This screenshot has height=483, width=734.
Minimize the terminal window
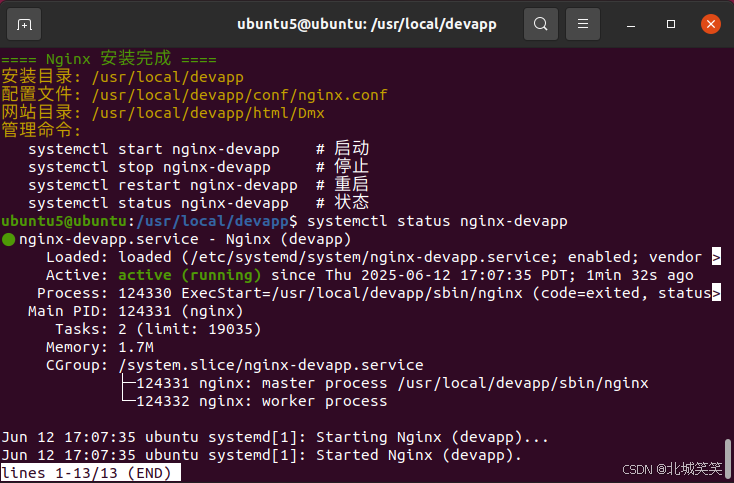[631, 24]
